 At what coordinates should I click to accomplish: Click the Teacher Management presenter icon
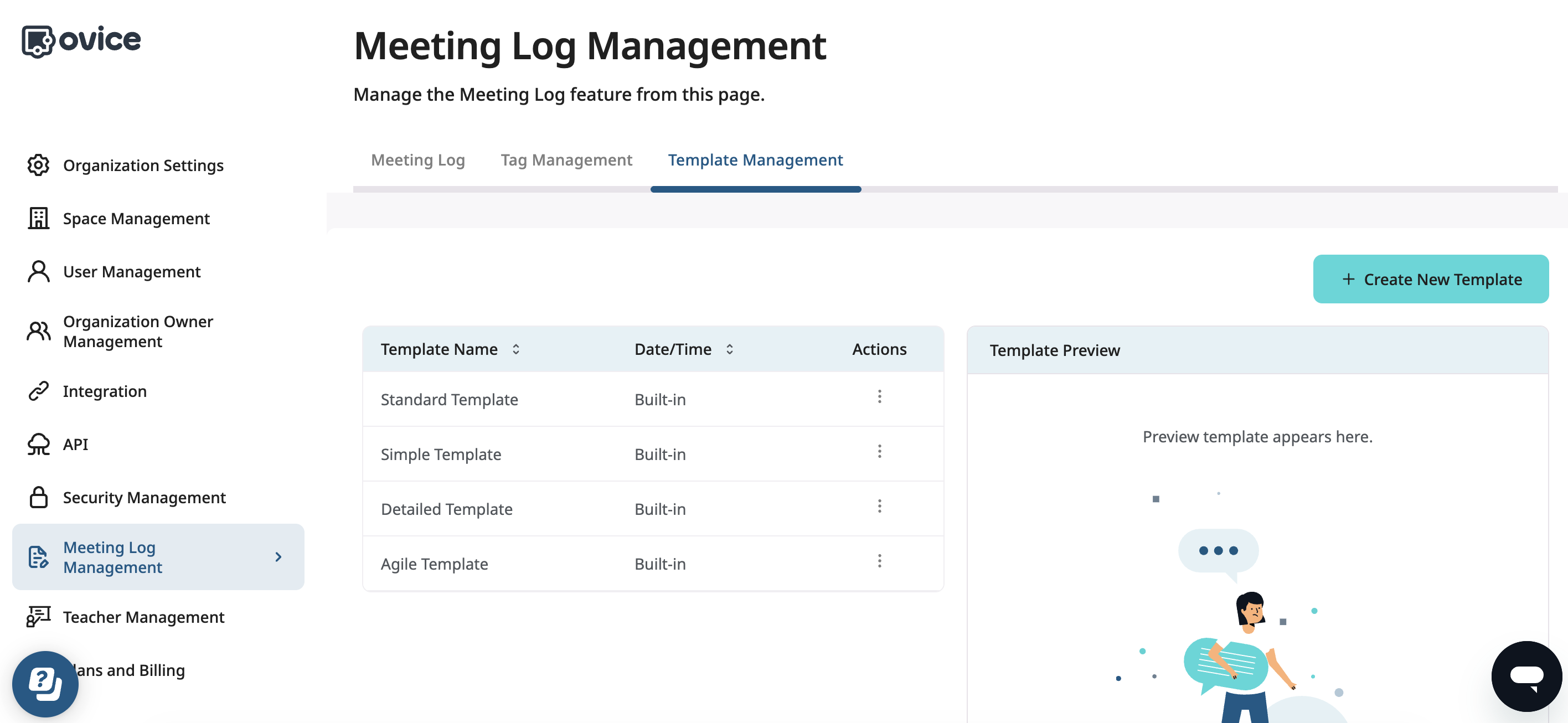click(38, 617)
